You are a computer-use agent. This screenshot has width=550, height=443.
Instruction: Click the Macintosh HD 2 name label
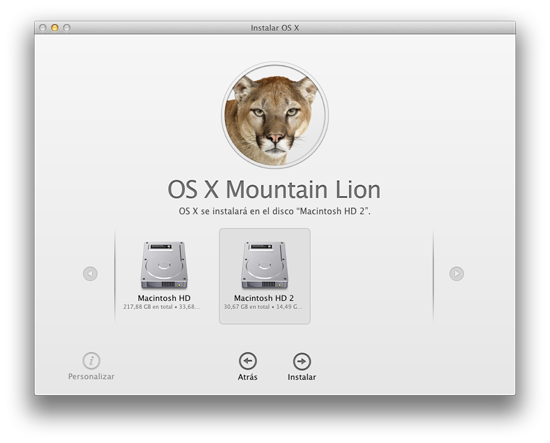coord(264,298)
